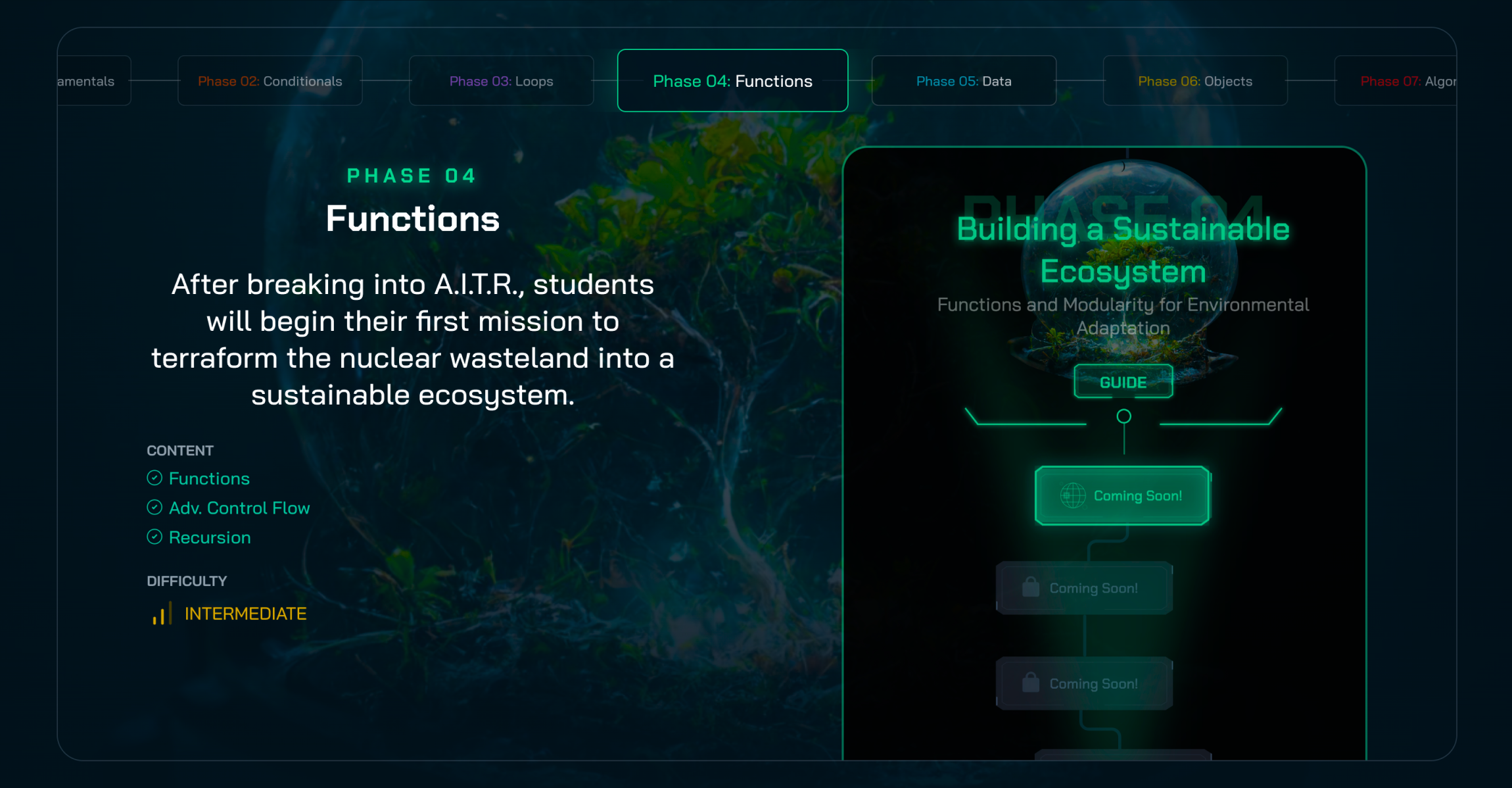The height and width of the screenshot is (788, 1512).
Task: Click the "Recursion" content item text
Action: (210, 538)
